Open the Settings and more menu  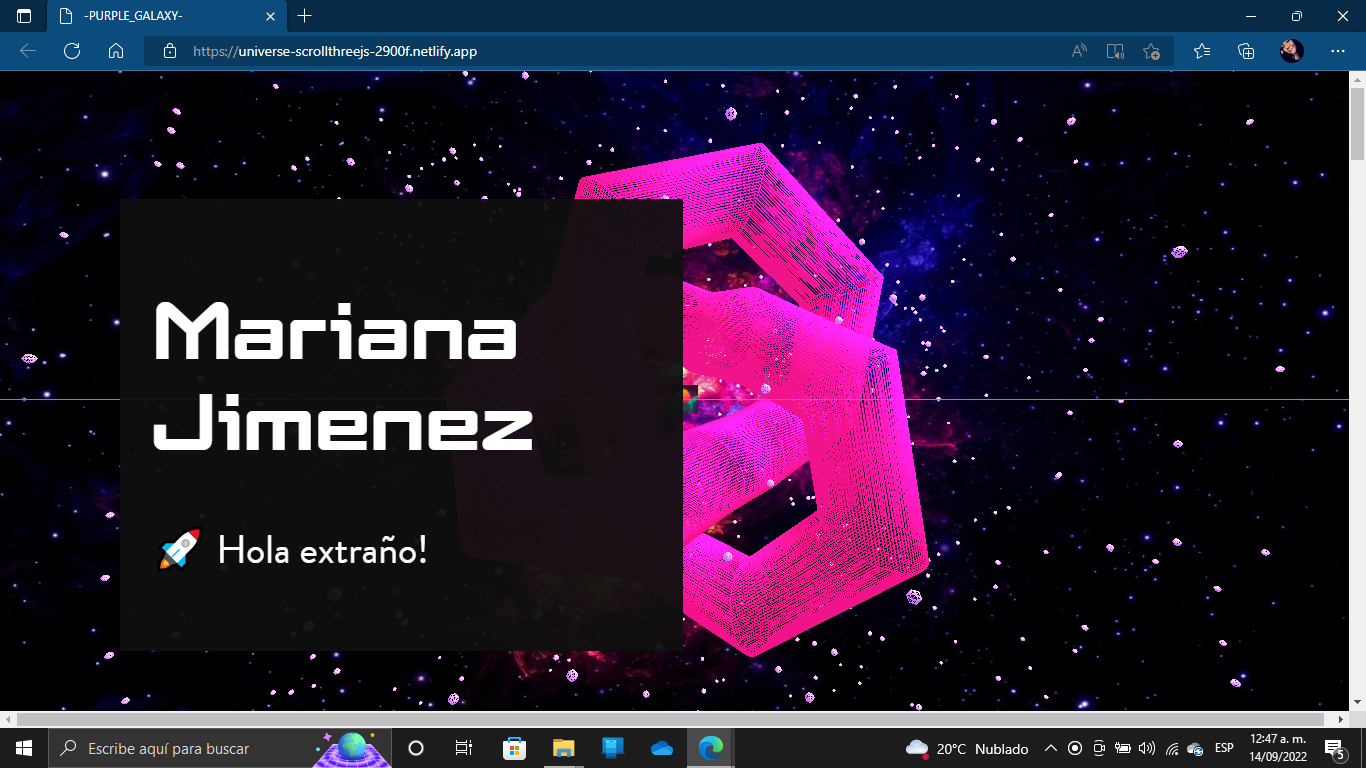point(1336,51)
